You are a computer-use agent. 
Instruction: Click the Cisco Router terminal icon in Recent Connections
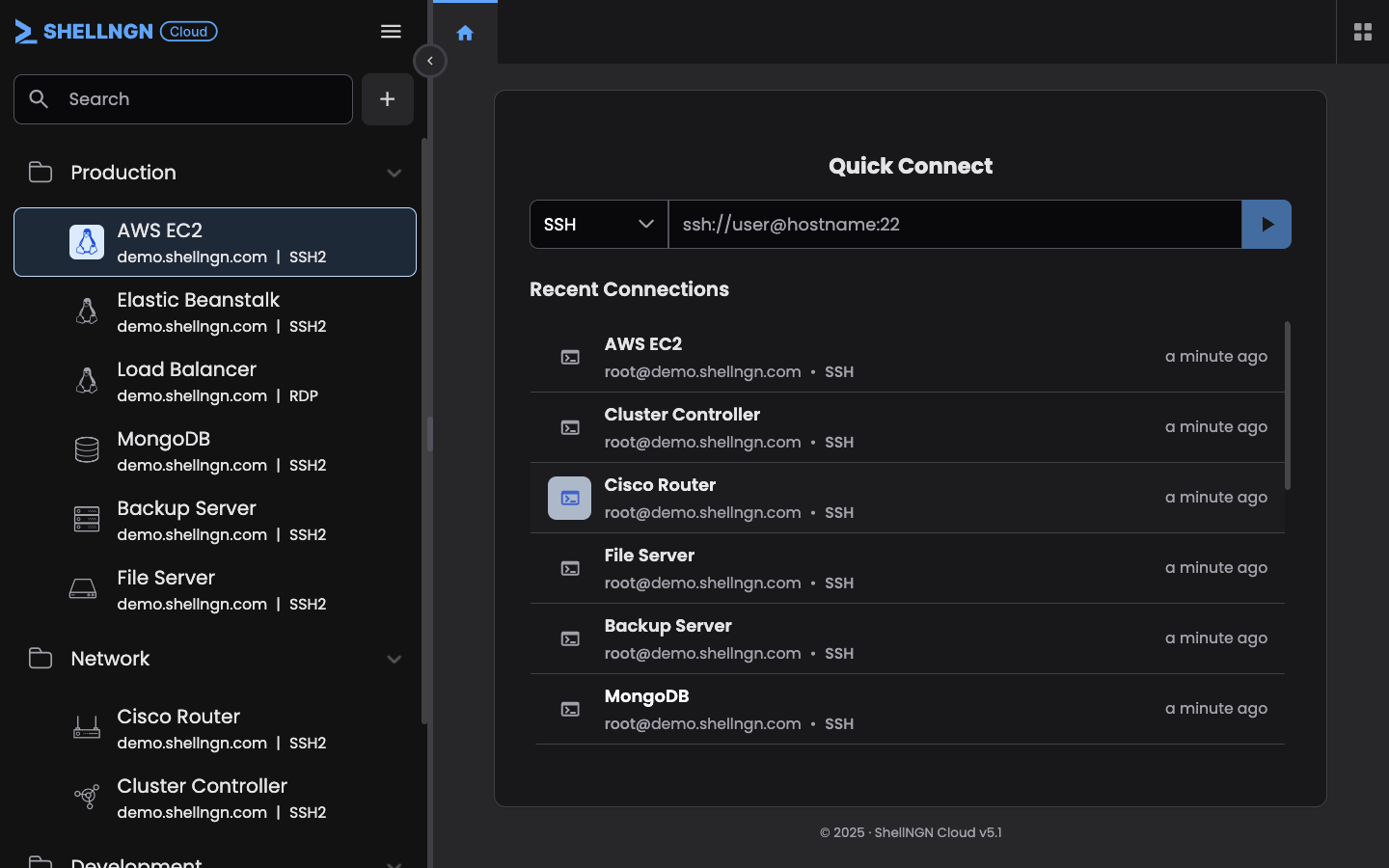[x=569, y=498]
